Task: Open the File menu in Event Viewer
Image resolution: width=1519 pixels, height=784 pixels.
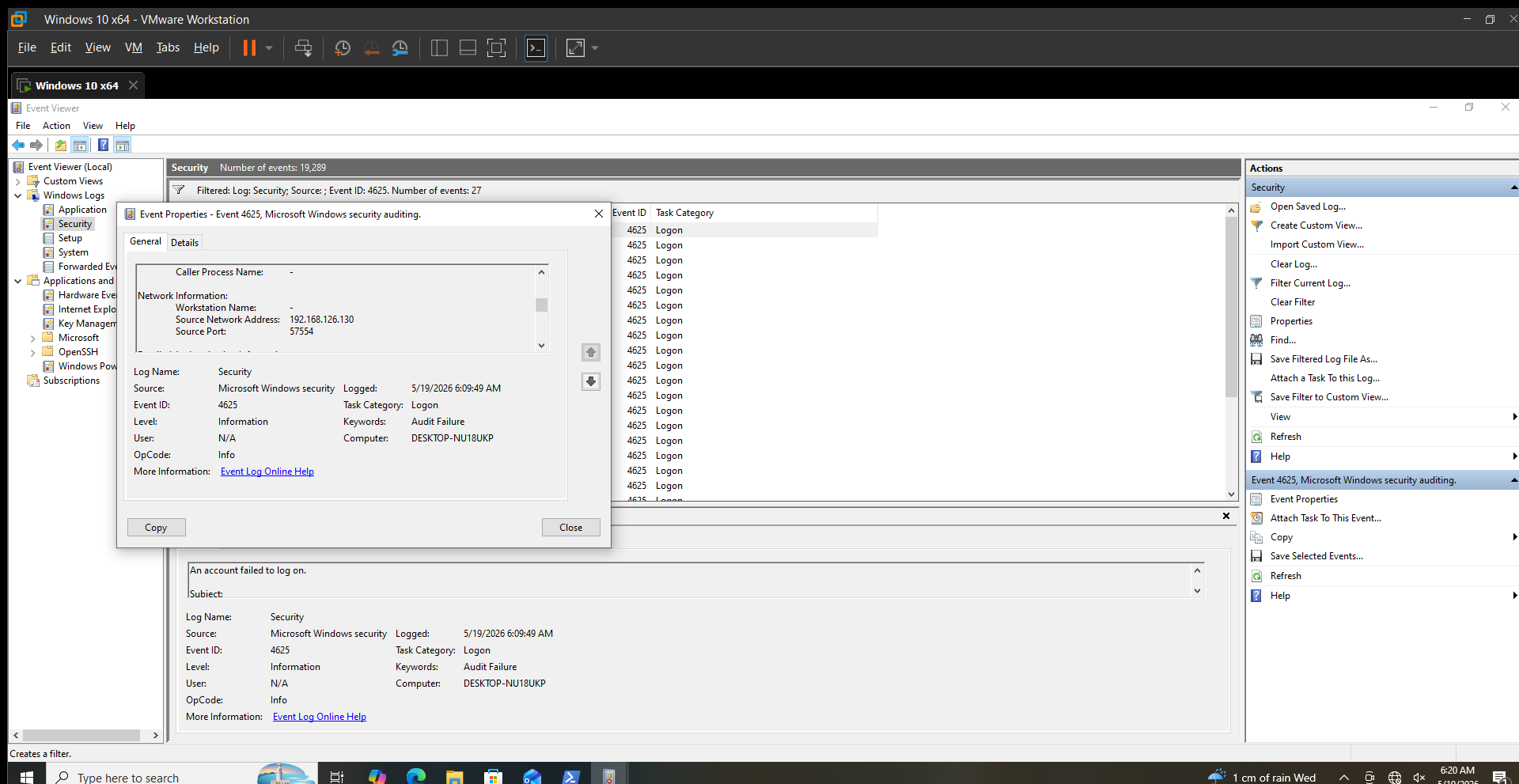Action: (23, 126)
